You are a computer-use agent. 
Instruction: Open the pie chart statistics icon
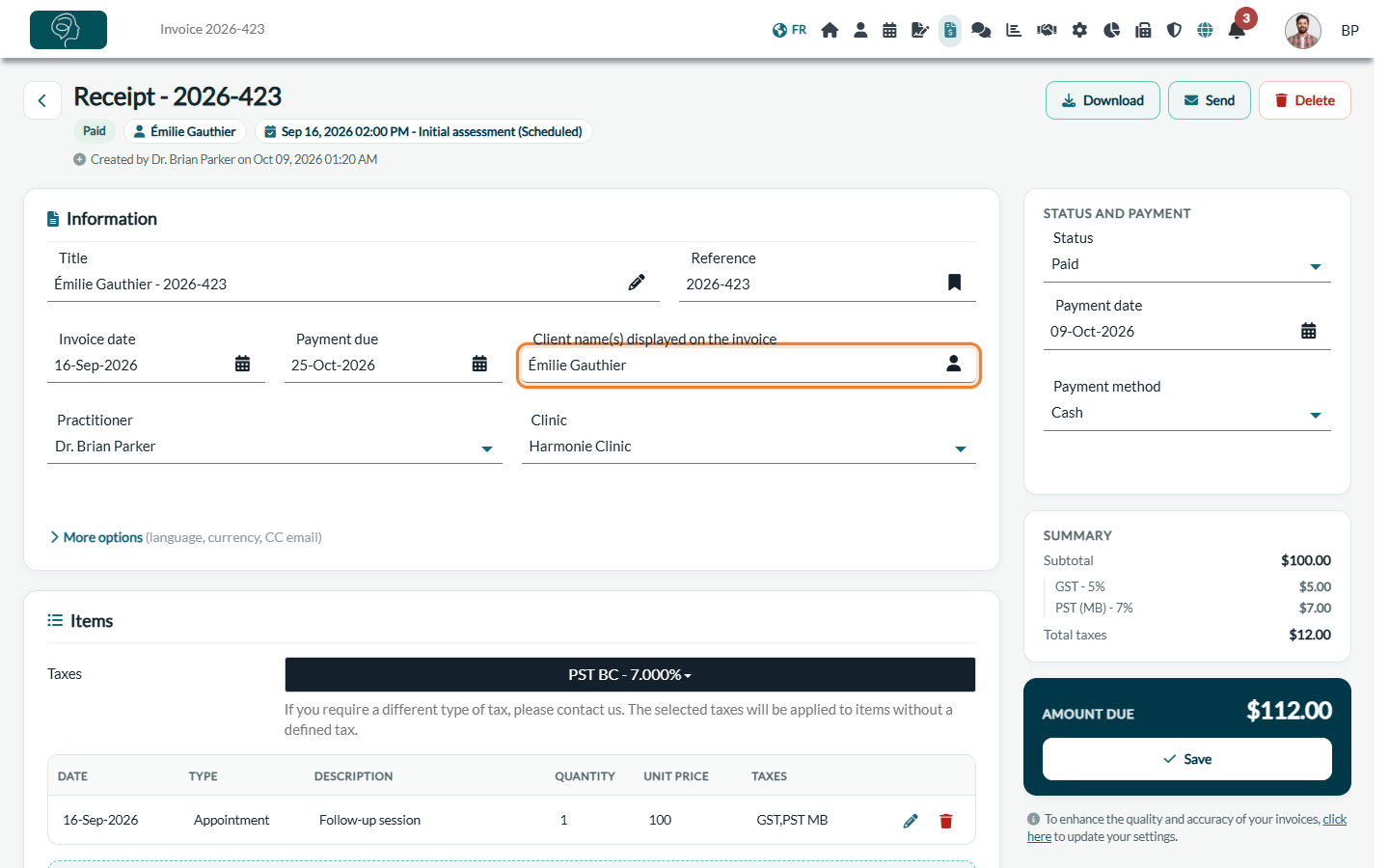pos(1111,30)
